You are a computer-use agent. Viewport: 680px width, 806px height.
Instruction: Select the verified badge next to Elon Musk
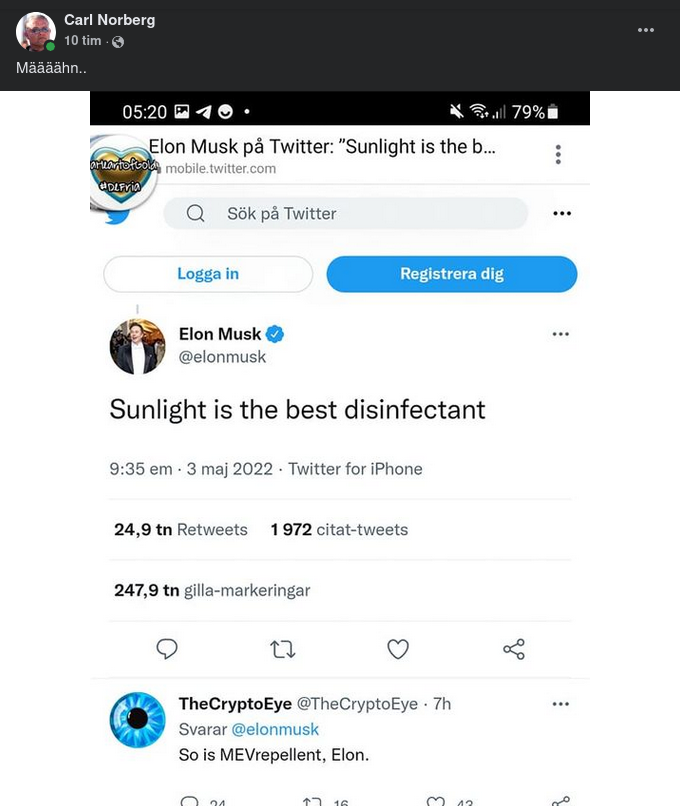coord(275,334)
